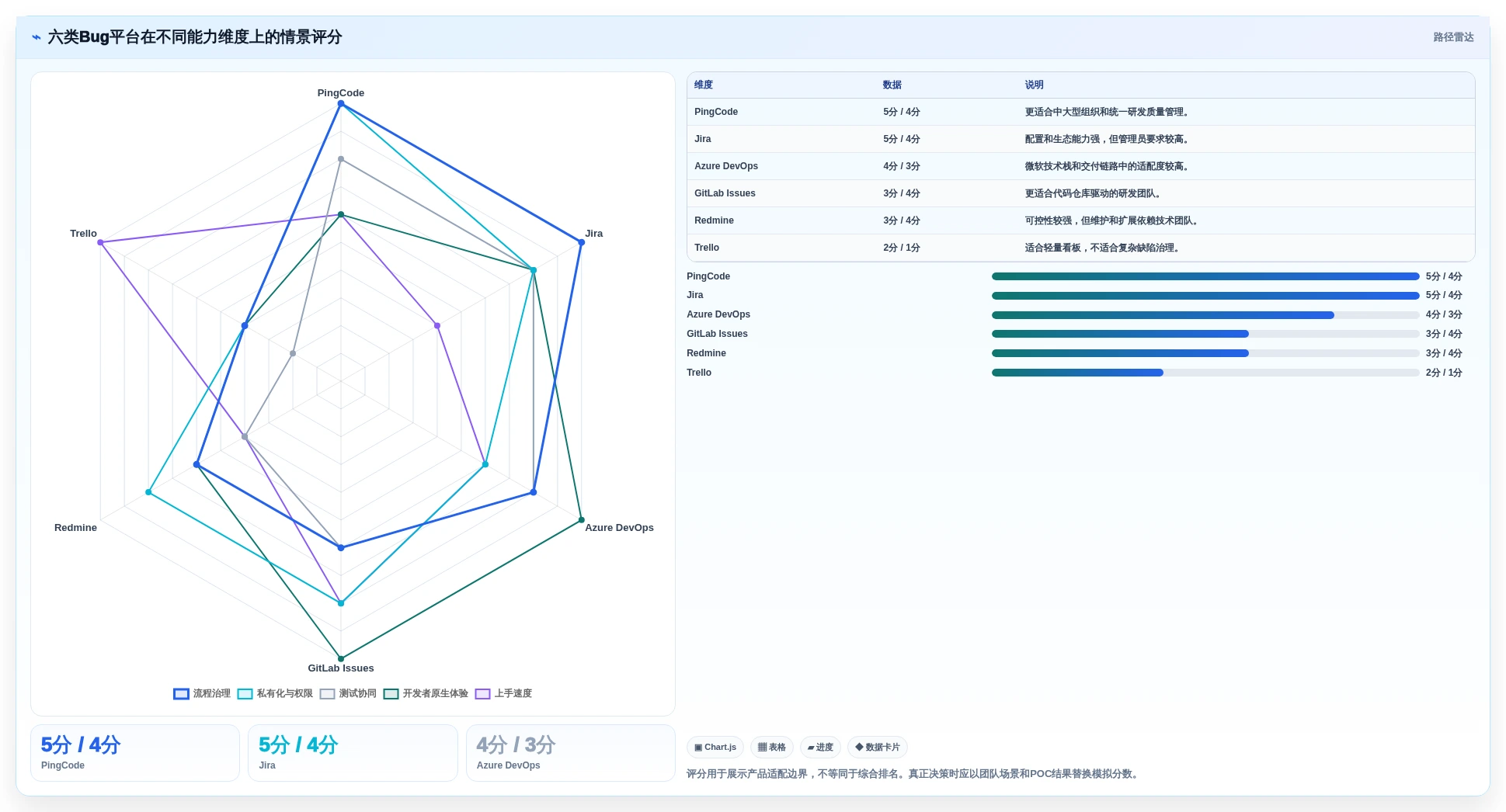Screen dimensions: 1506x812
Task: Click the GitLab Issues axis label on the radar chart
Action: [x=341, y=668]
